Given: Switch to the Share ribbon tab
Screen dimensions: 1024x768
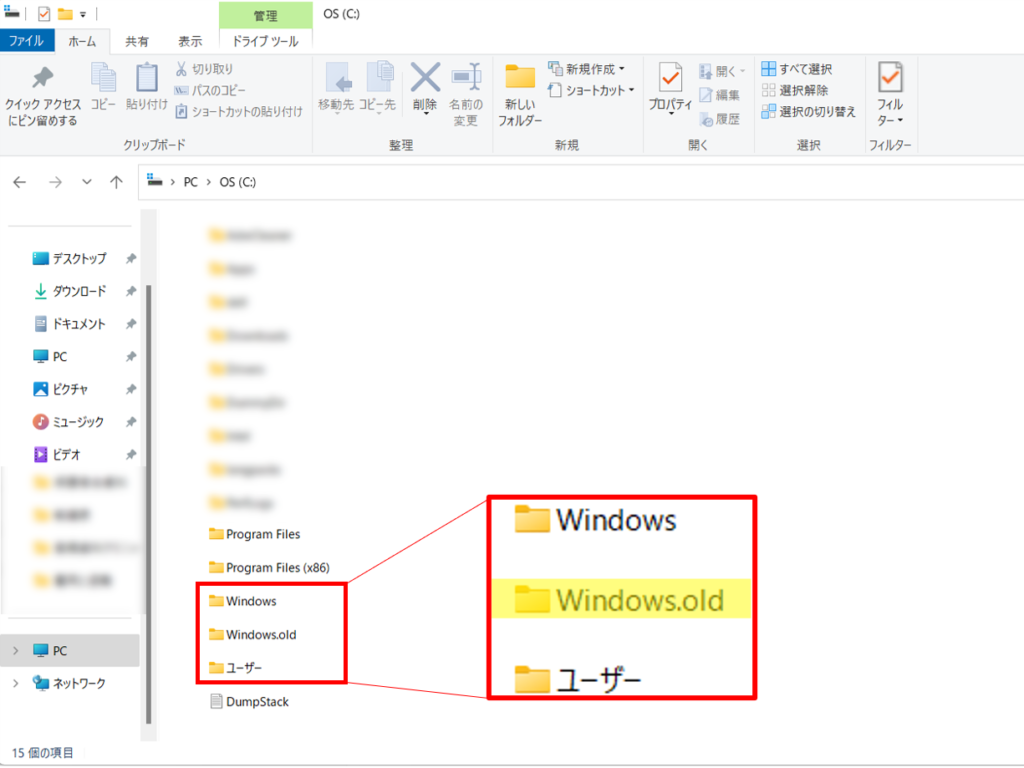Looking at the screenshot, I should 137,41.
